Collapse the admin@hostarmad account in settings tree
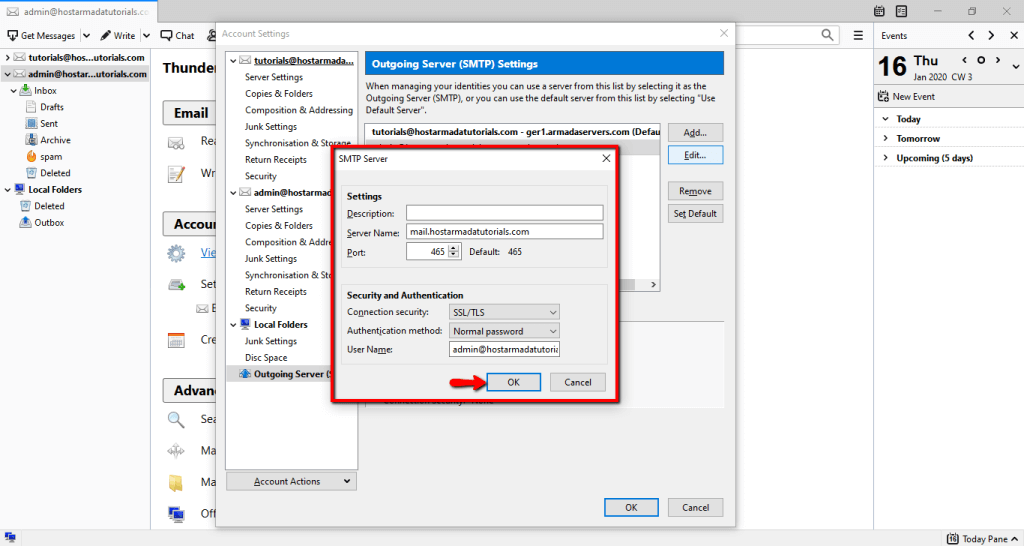This screenshot has width=1024, height=546. click(x=232, y=192)
